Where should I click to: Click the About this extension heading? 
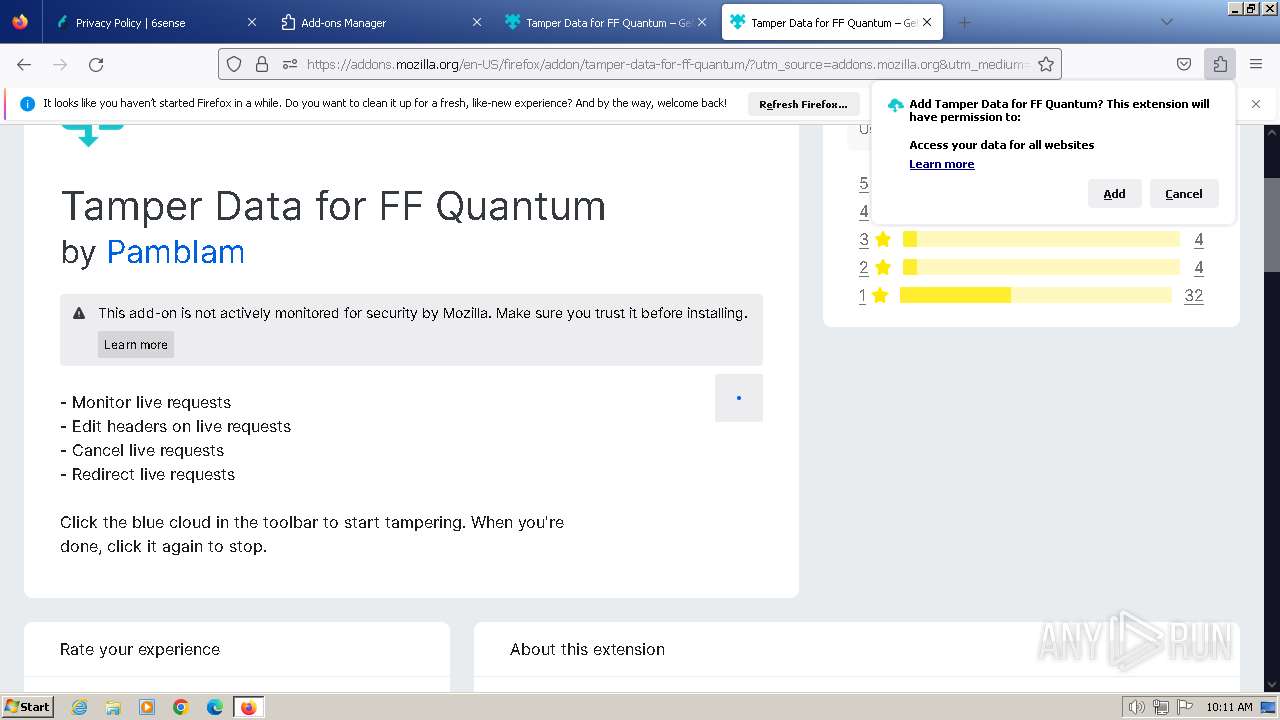(587, 649)
